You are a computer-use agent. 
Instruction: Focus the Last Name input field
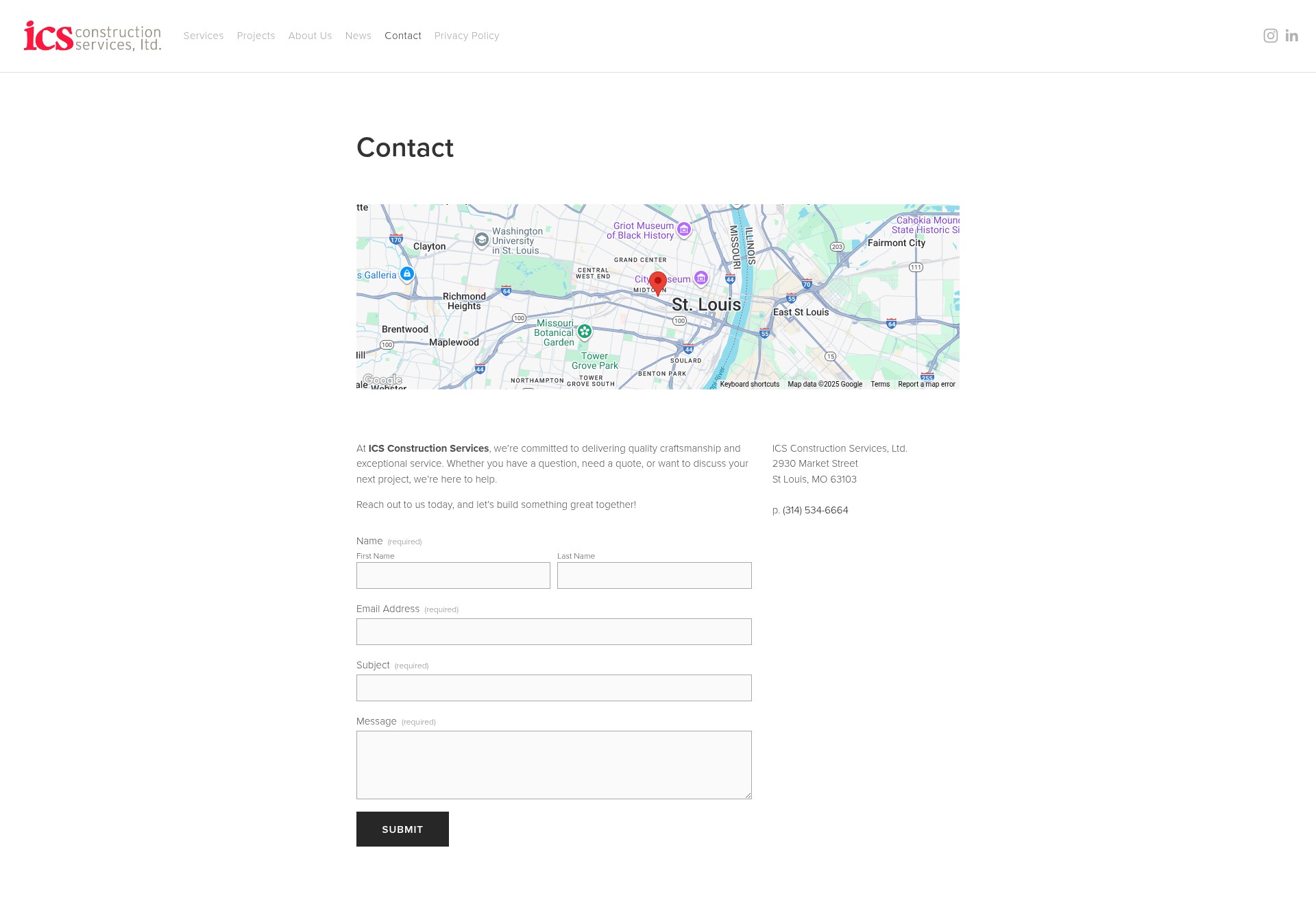pos(654,575)
